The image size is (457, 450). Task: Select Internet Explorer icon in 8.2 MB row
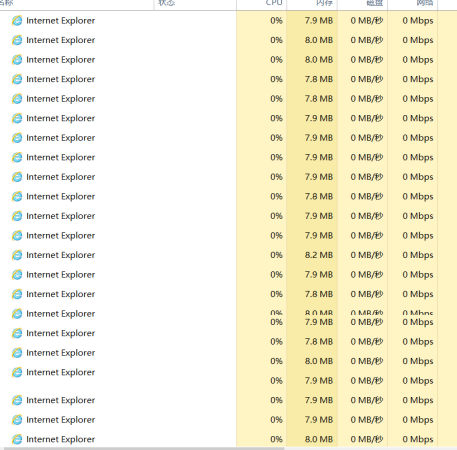[17, 255]
